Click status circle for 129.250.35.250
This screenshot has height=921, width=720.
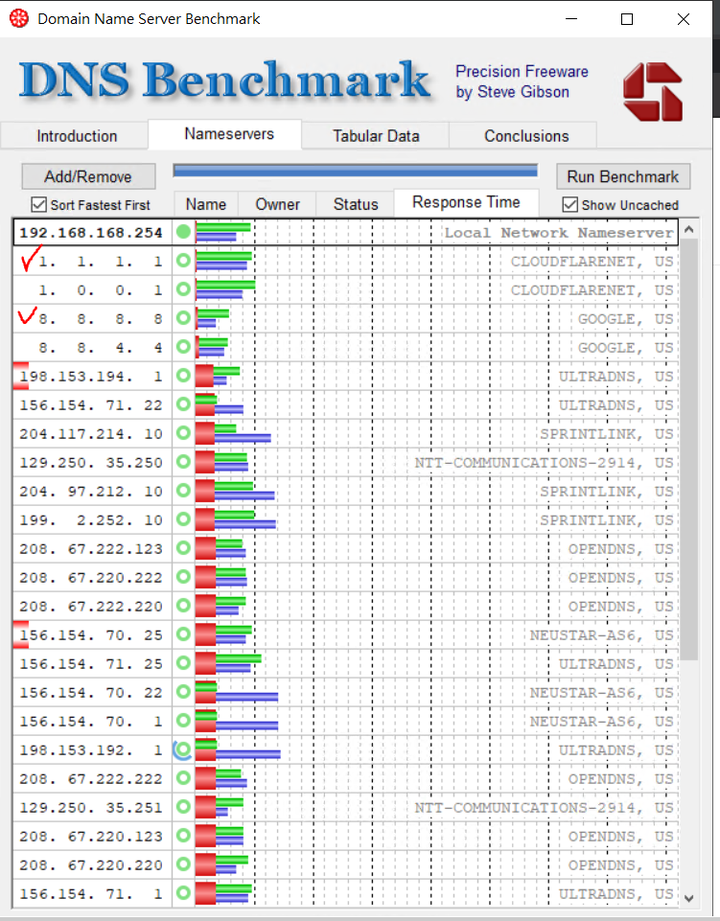pyautogui.click(x=183, y=462)
